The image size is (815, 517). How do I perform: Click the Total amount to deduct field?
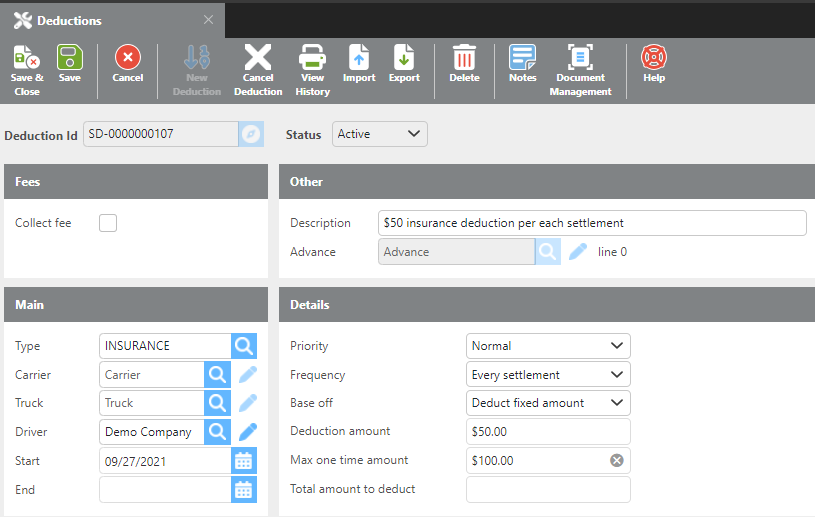pos(548,489)
